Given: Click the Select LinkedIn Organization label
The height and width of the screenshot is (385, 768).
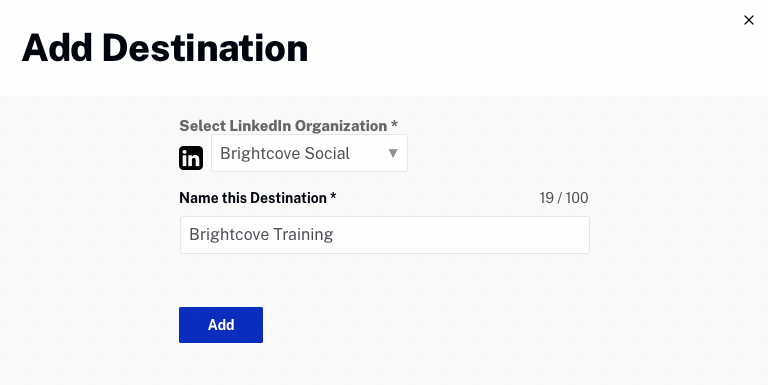Looking at the screenshot, I should 288,126.
